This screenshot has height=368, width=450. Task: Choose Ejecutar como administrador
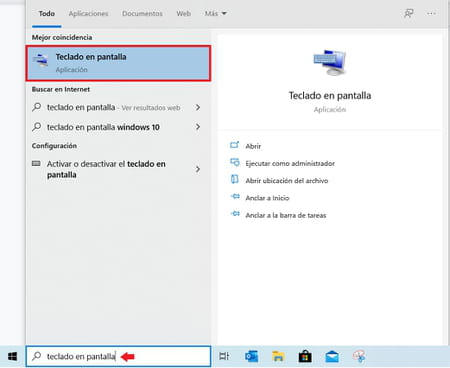click(x=290, y=163)
